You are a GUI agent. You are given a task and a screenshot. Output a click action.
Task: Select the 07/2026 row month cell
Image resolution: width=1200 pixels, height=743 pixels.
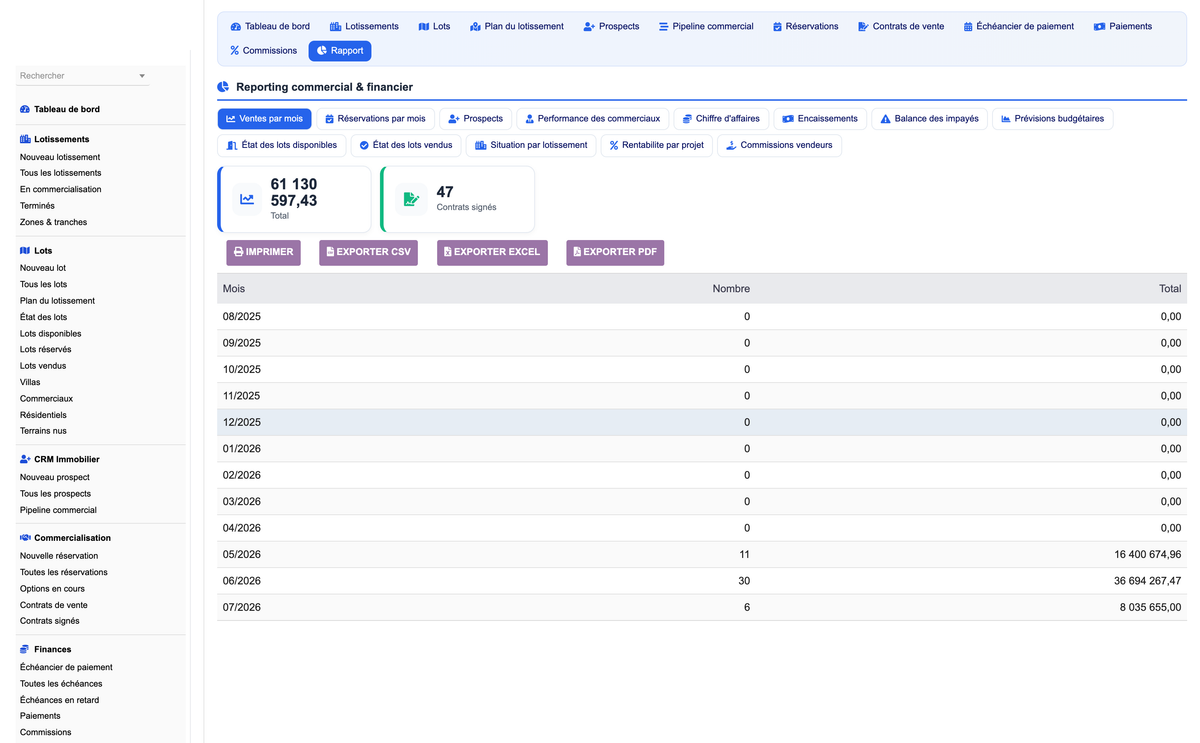click(242, 607)
